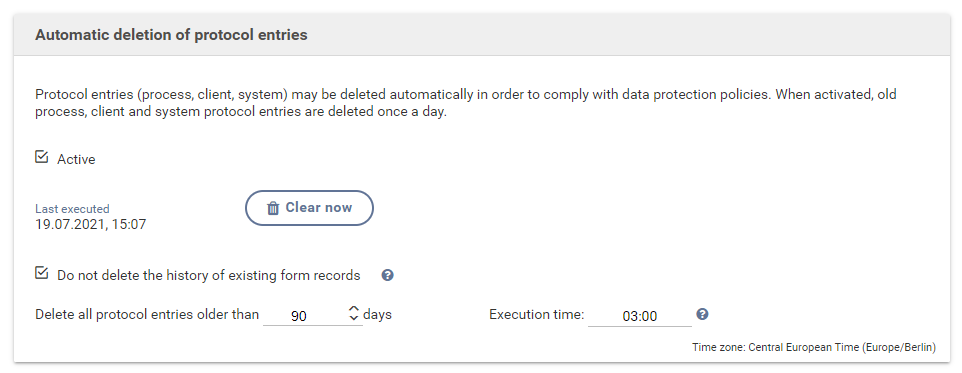Click the 'days' unit label
The width and height of the screenshot is (962, 373).
[377, 315]
